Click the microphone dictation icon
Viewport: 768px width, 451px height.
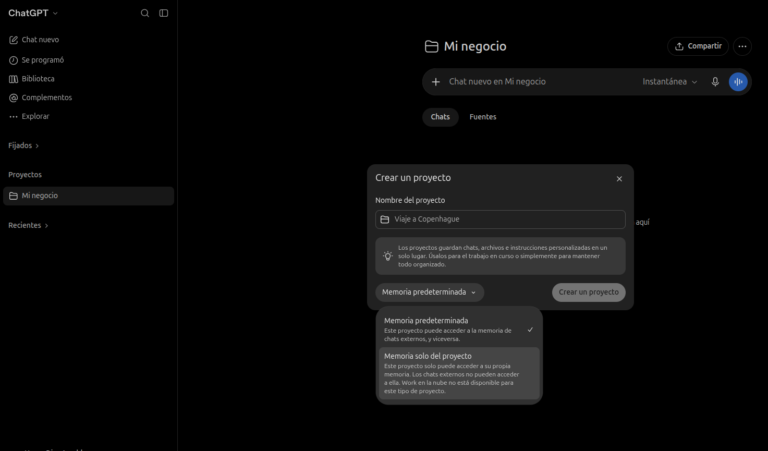[x=715, y=82]
